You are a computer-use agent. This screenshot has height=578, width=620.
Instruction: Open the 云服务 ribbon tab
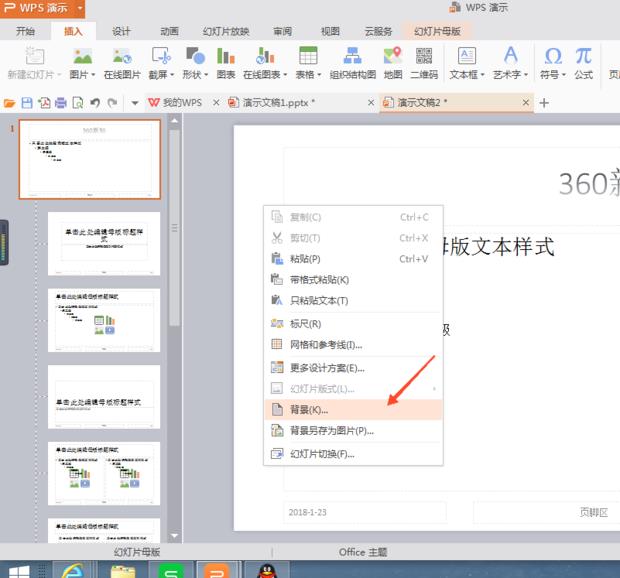click(x=378, y=31)
